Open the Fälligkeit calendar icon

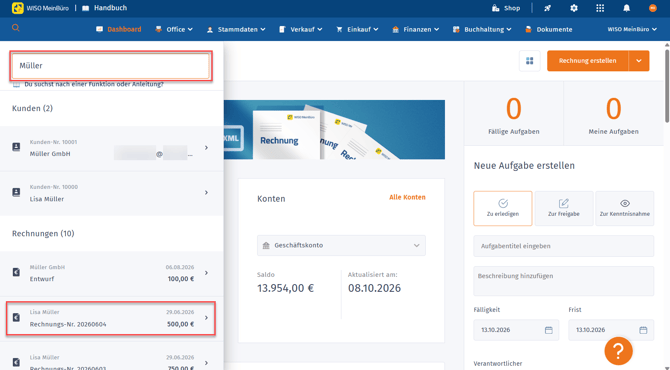tap(549, 330)
